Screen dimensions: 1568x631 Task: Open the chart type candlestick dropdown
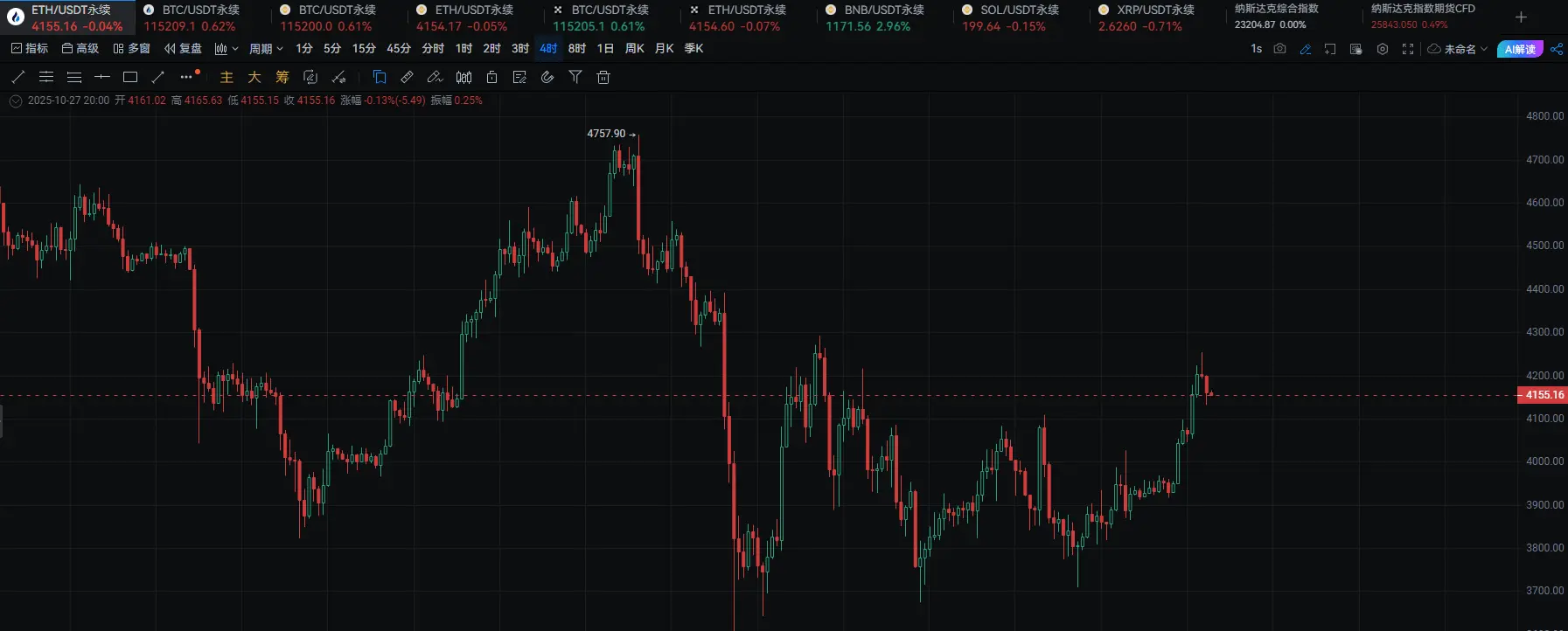coord(226,49)
